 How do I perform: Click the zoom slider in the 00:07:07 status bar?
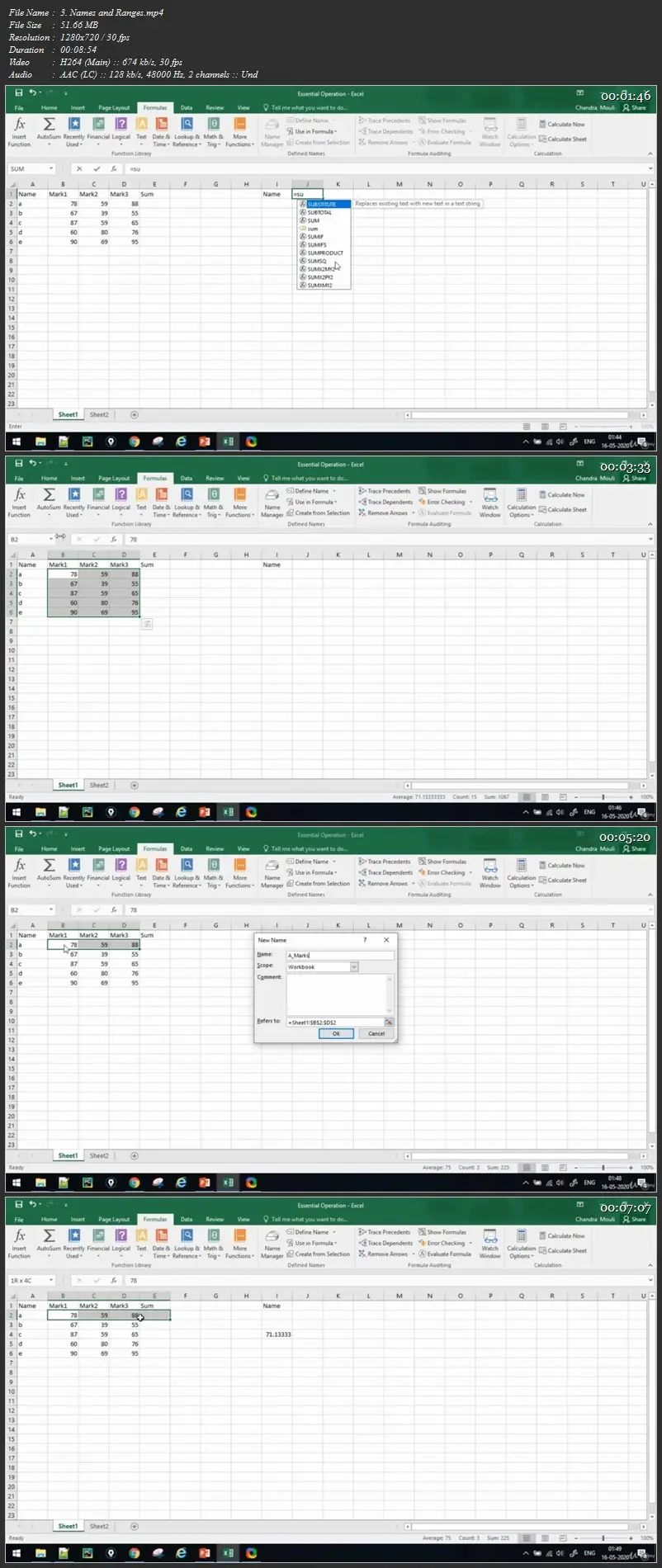point(604,1538)
